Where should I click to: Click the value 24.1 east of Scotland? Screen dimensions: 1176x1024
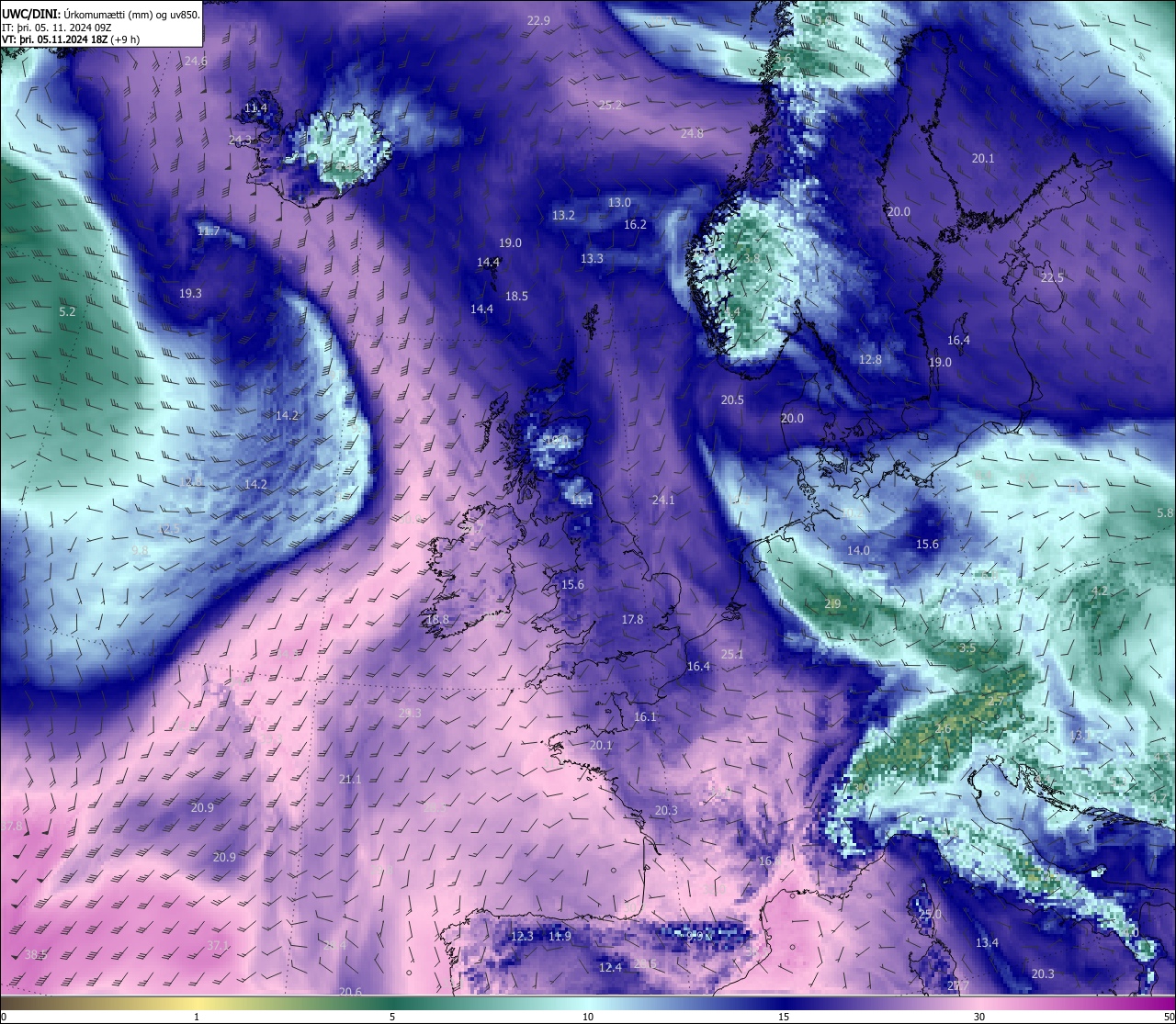pyautogui.click(x=663, y=500)
